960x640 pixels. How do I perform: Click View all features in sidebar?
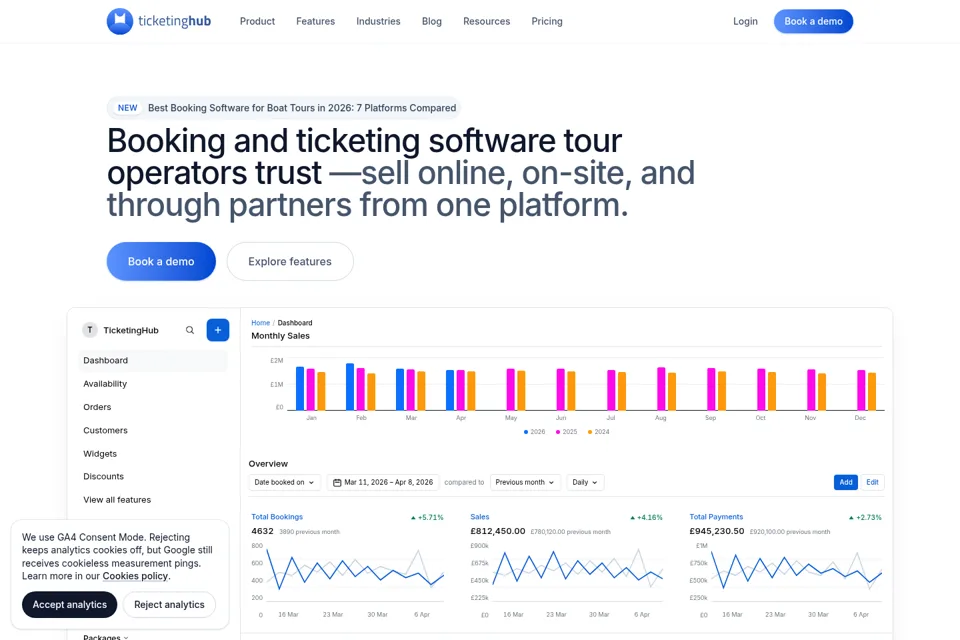pyautogui.click(x=117, y=500)
